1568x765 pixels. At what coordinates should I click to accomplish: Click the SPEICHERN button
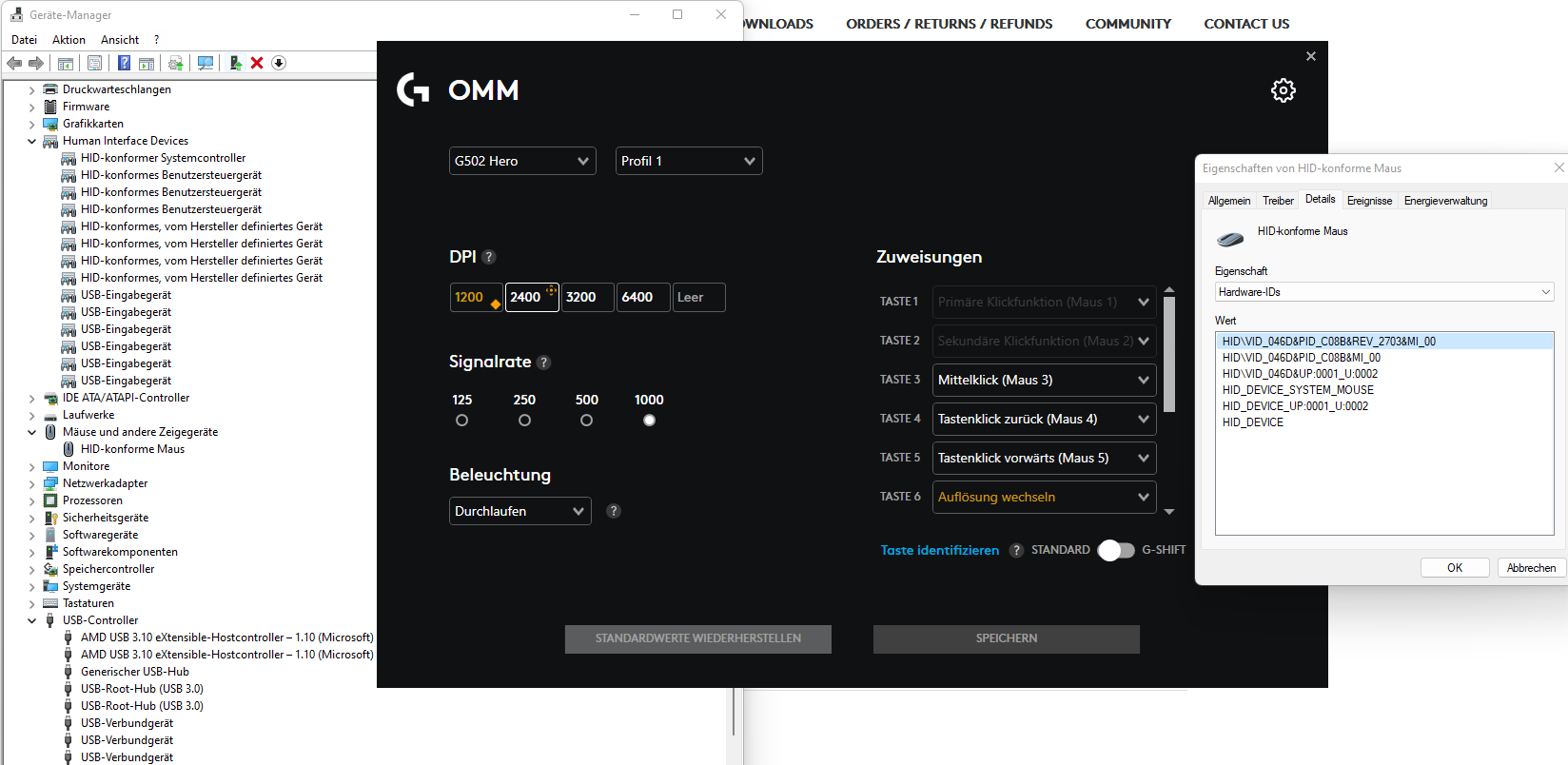pos(1007,638)
